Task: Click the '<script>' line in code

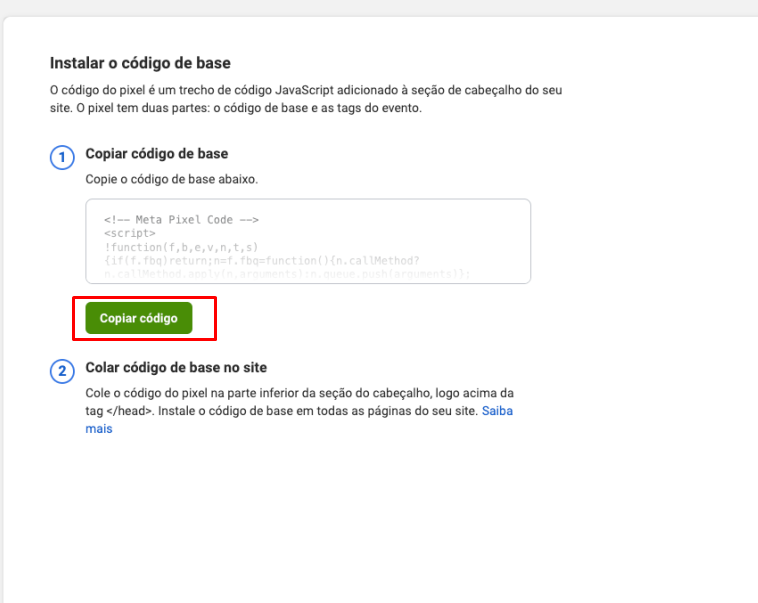Action: pyautogui.click(x=130, y=234)
